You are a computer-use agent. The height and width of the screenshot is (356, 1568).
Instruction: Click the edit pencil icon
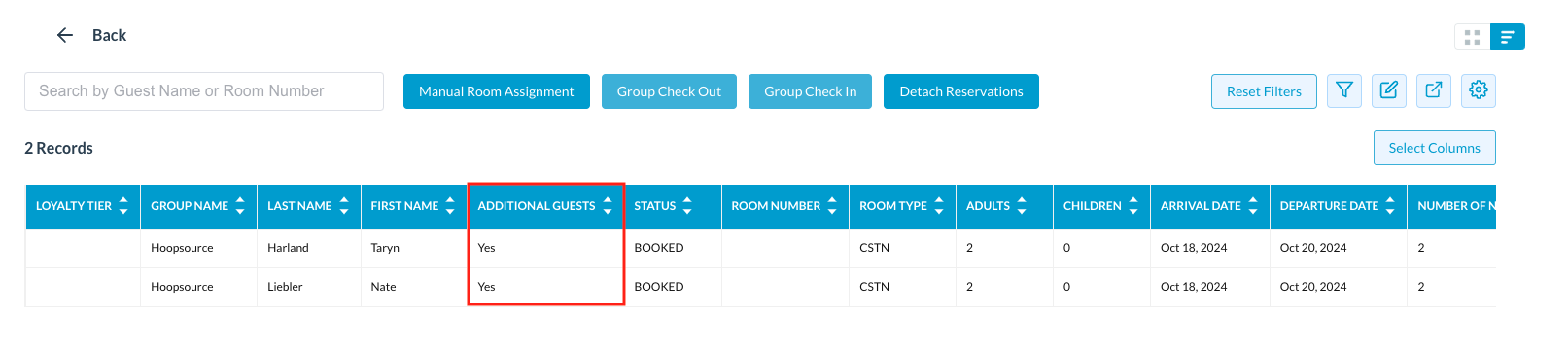(x=1389, y=90)
